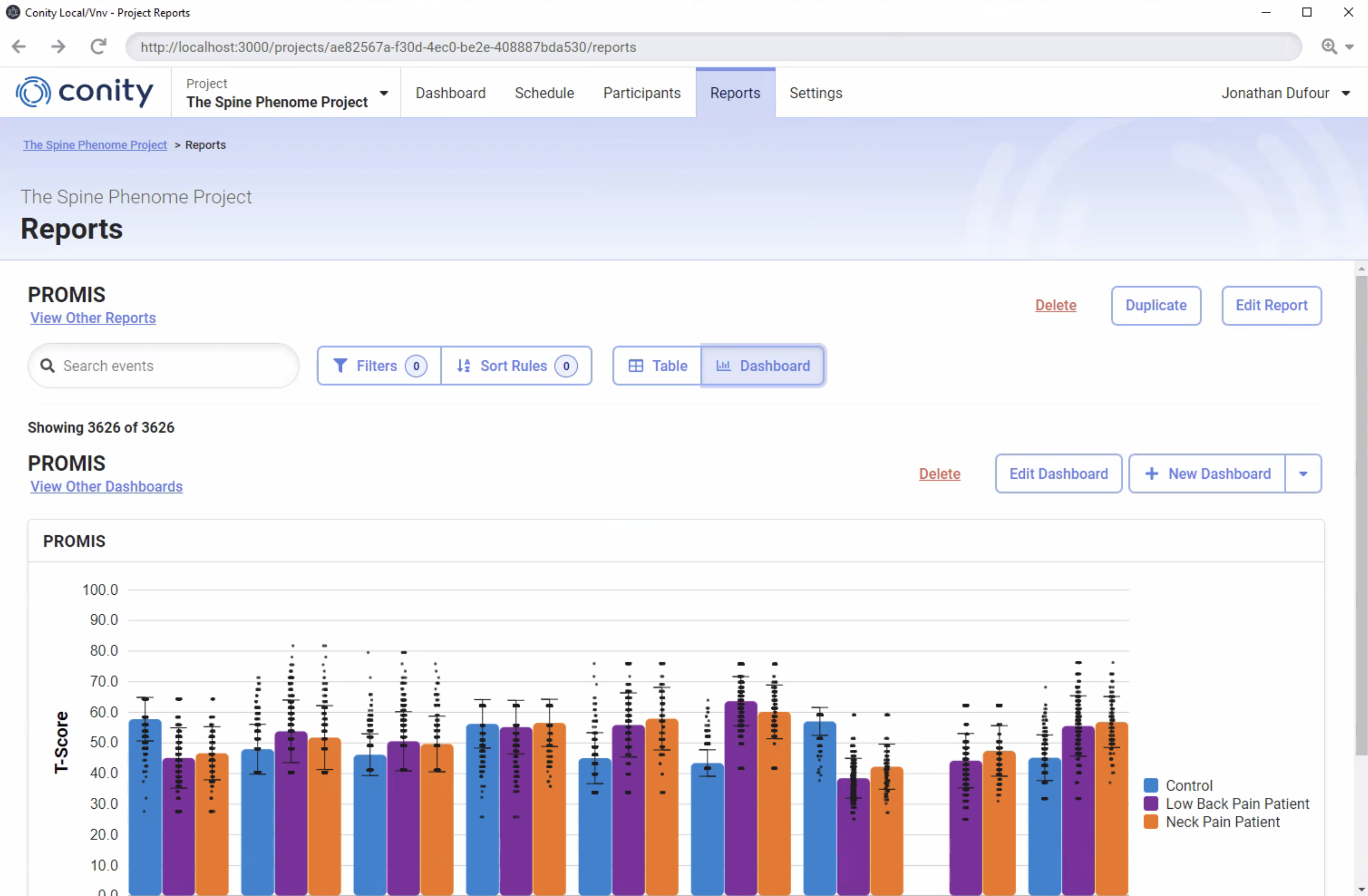Click the Sort Rules sorting icon
This screenshot has width=1368, height=896.
[464, 366]
